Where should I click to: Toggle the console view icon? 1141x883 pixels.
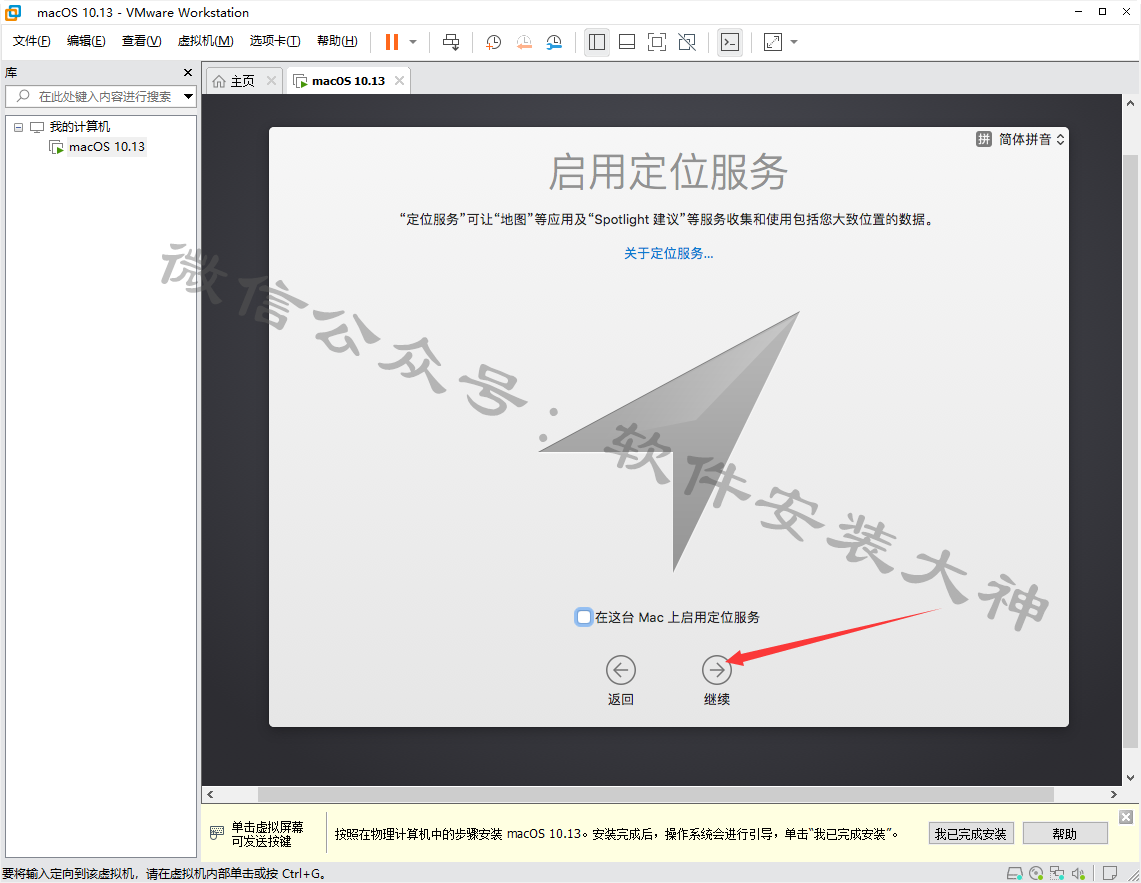point(730,42)
